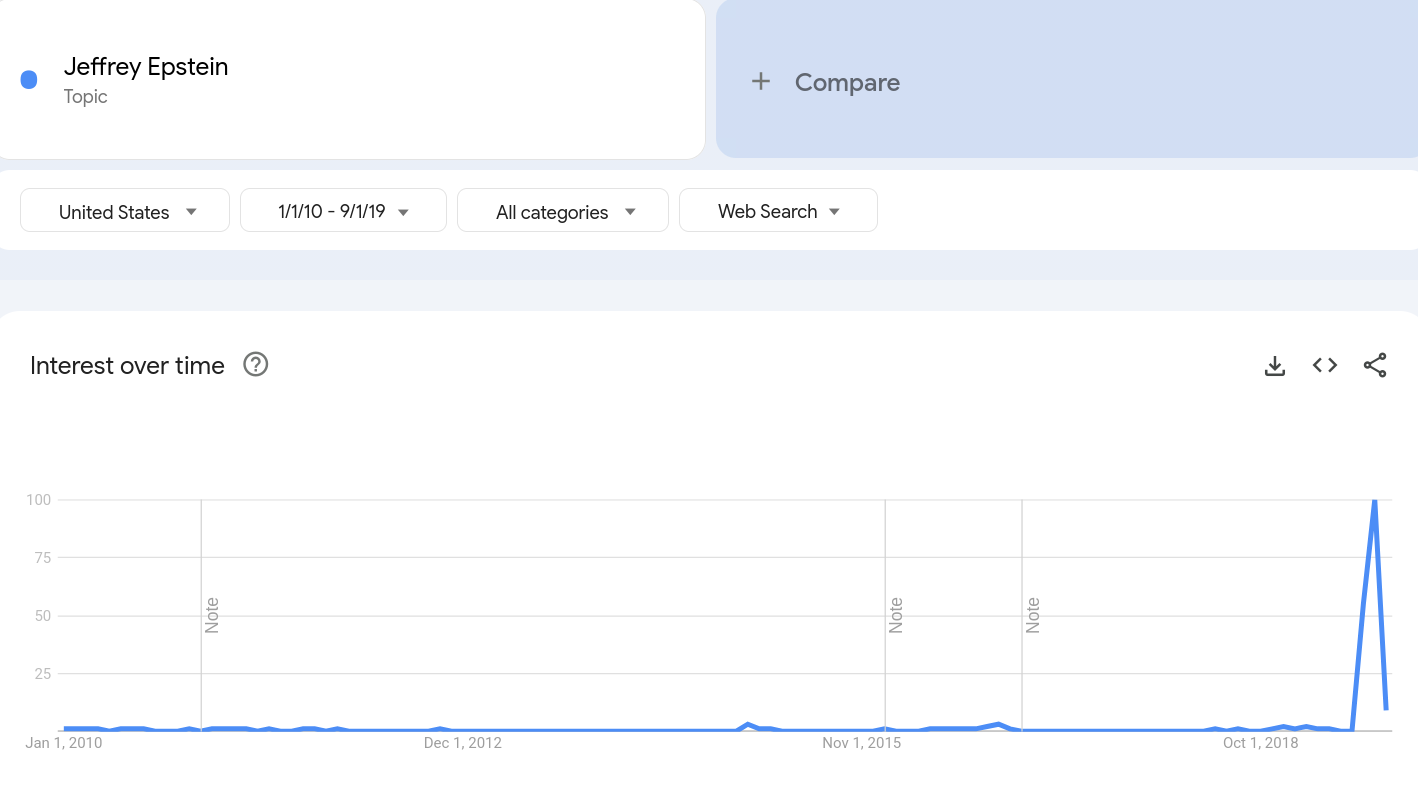
Task: Download the interest over time data
Action: (x=1275, y=366)
